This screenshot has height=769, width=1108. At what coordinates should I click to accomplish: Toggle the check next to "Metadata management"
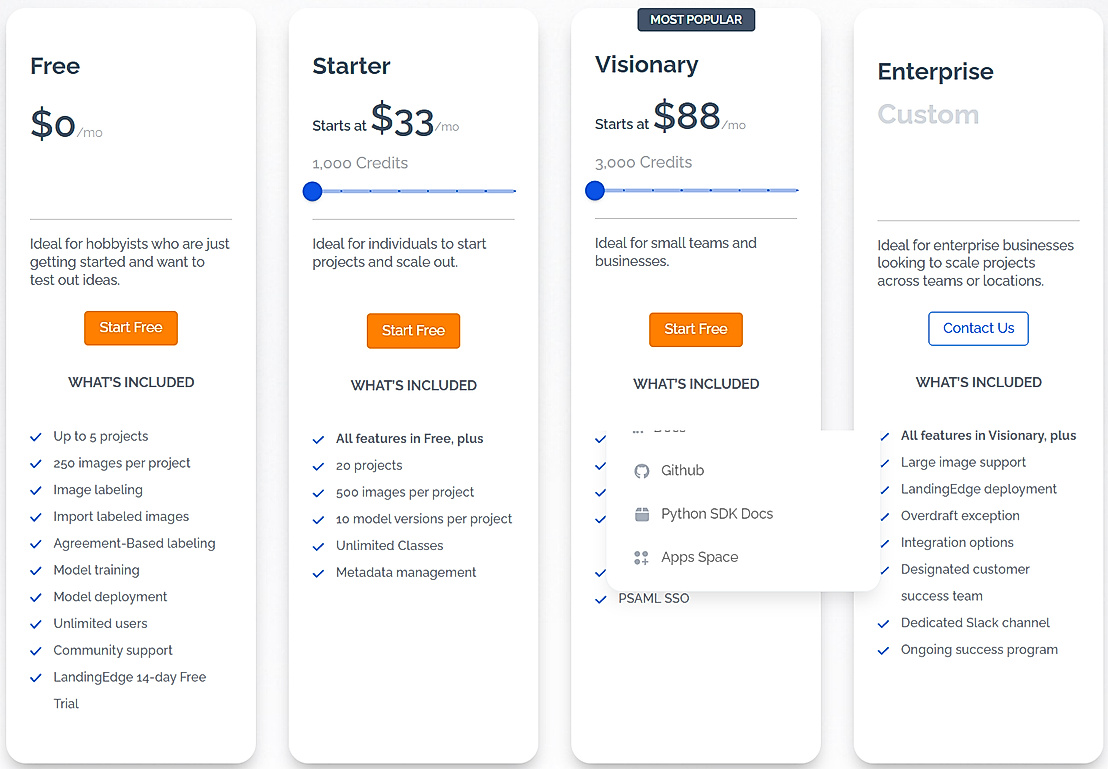point(318,573)
